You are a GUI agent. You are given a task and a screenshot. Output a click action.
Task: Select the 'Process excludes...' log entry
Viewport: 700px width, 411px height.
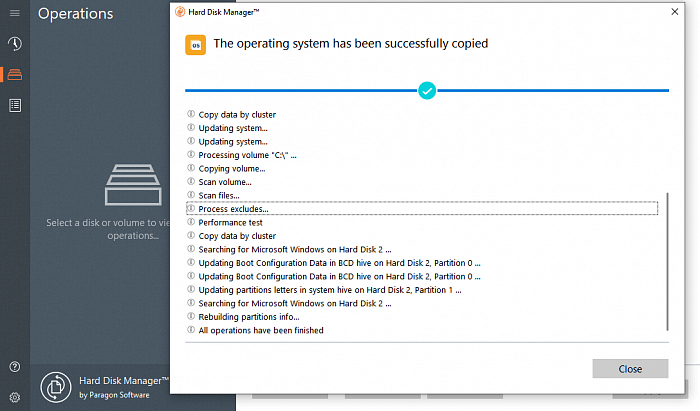point(233,208)
